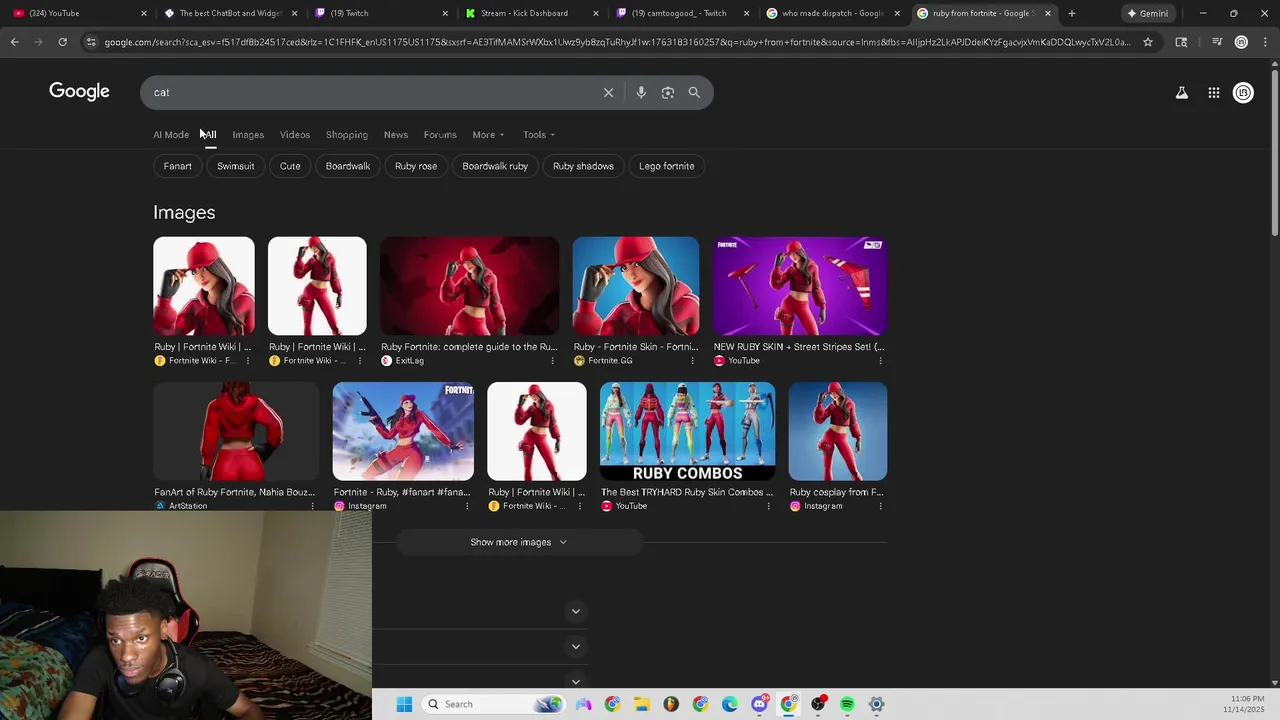The image size is (1280, 720).
Task: Open RUBY COMBOS YouTube thumbnail
Action: (x=687, y=431)
